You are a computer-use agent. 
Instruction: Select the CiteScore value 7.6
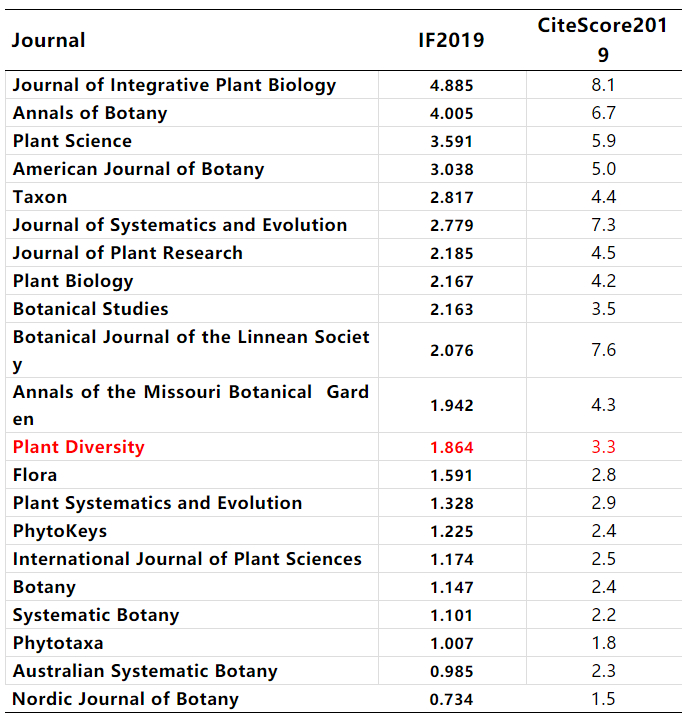[x=603, y=350]
